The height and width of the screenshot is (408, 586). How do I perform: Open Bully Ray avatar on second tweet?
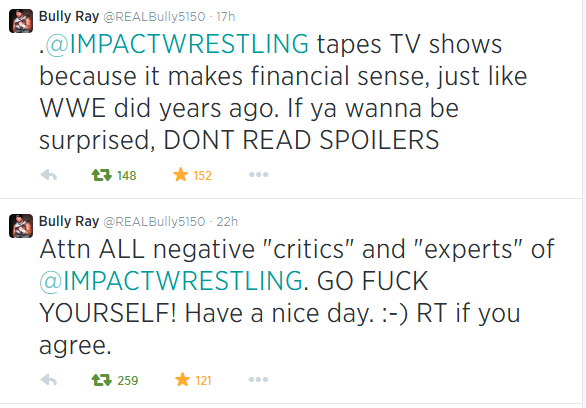click(x=21, y=226)
